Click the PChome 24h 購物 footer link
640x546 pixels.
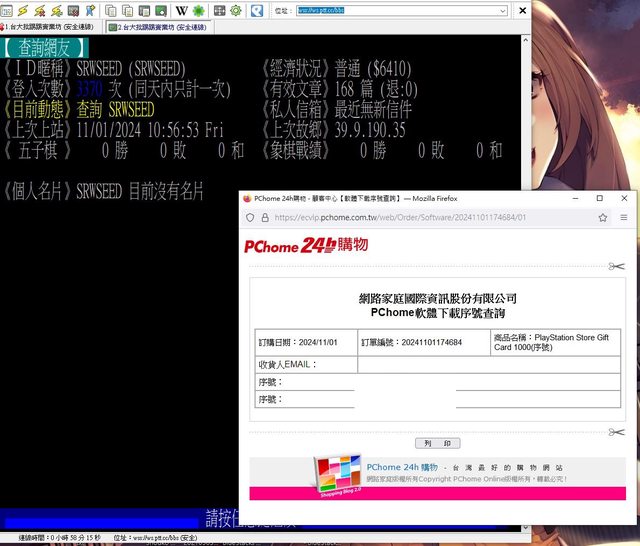(401, 467)
